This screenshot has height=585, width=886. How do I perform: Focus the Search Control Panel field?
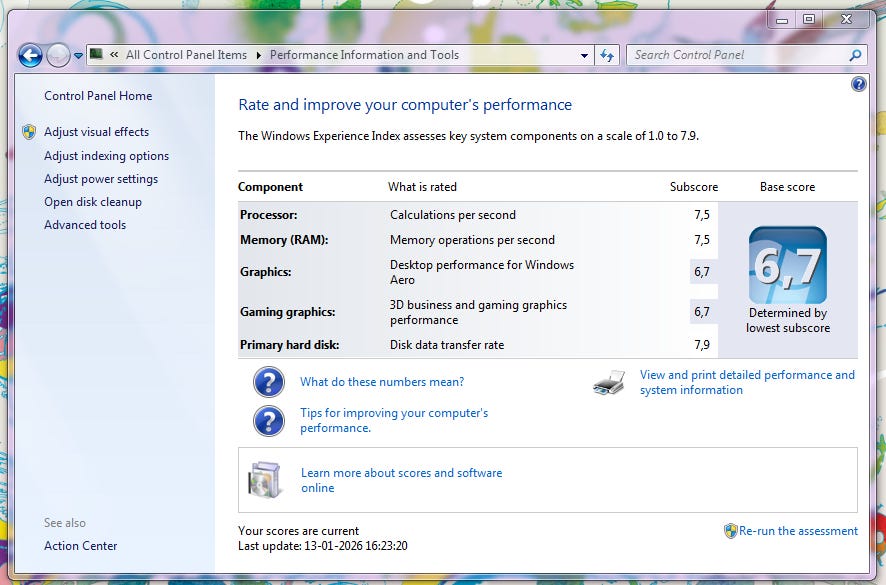pyautogui.click(x=736, y=56)
